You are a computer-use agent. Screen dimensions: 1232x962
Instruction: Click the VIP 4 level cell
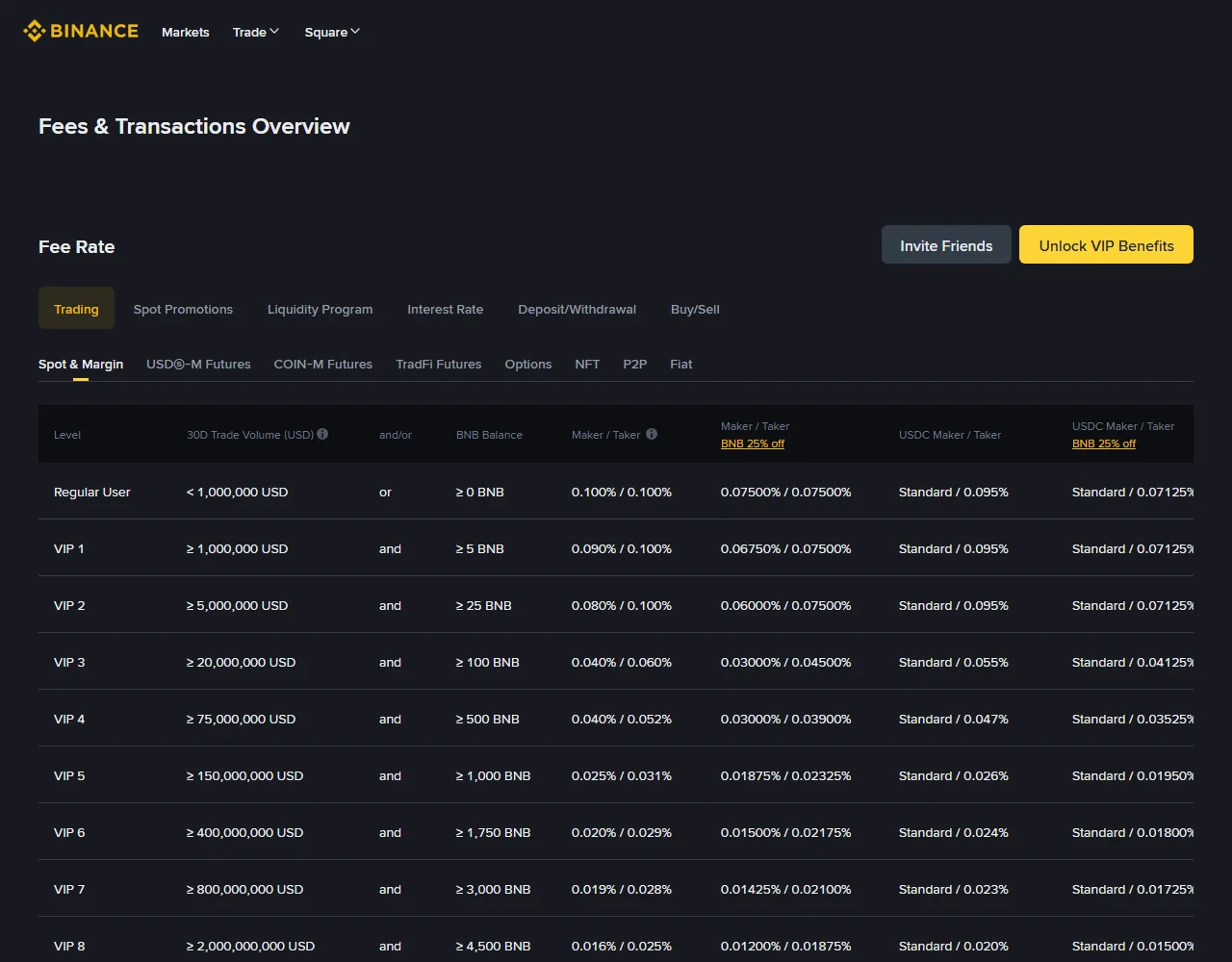69,719
